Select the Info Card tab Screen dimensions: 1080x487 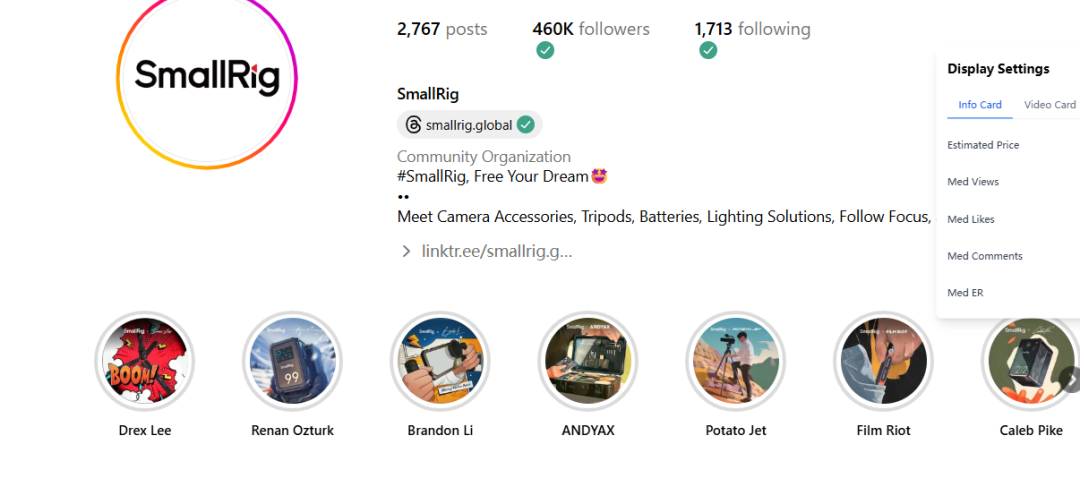(979, 105)
